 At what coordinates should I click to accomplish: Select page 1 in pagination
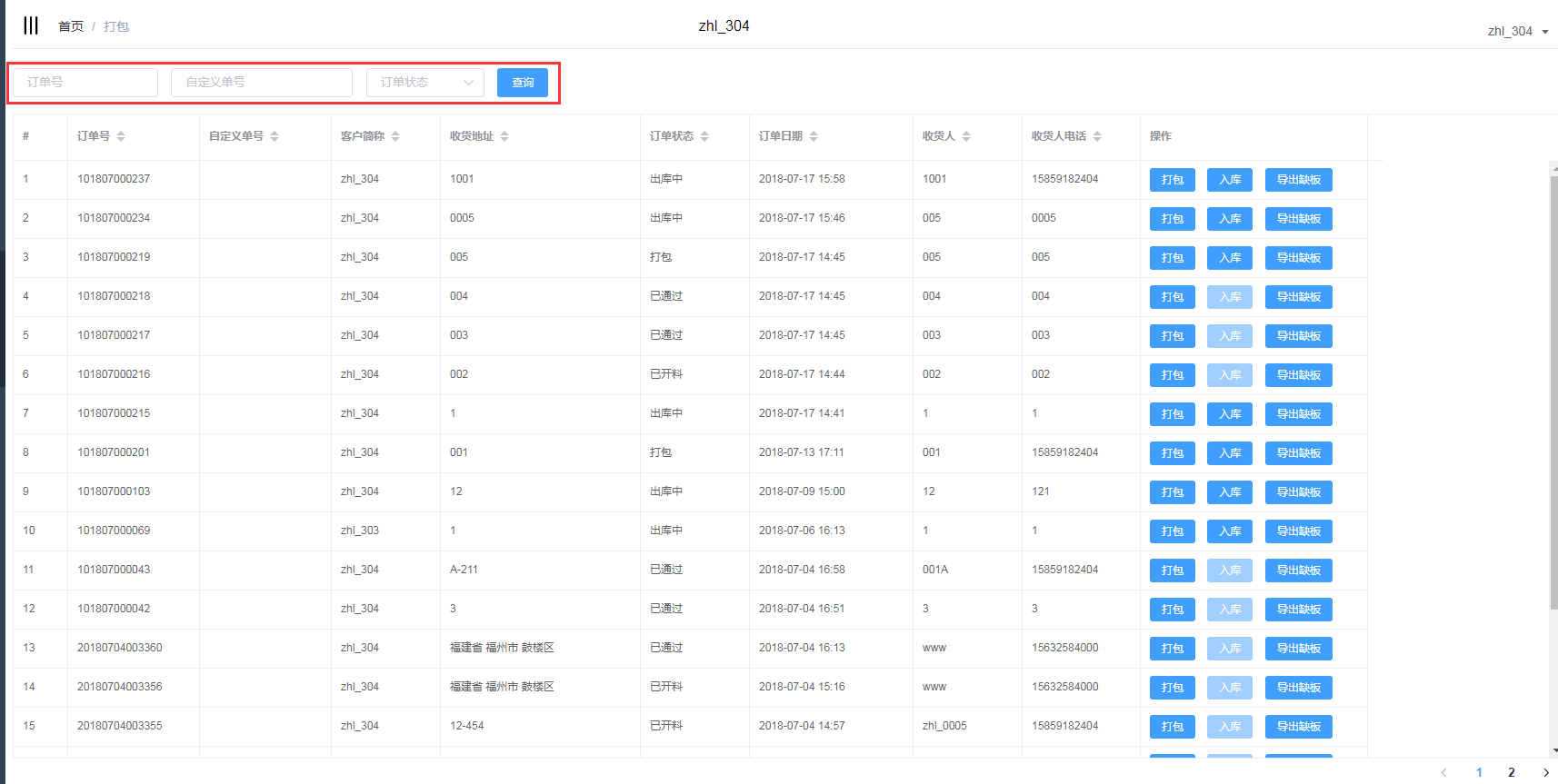coord(1479,772)
